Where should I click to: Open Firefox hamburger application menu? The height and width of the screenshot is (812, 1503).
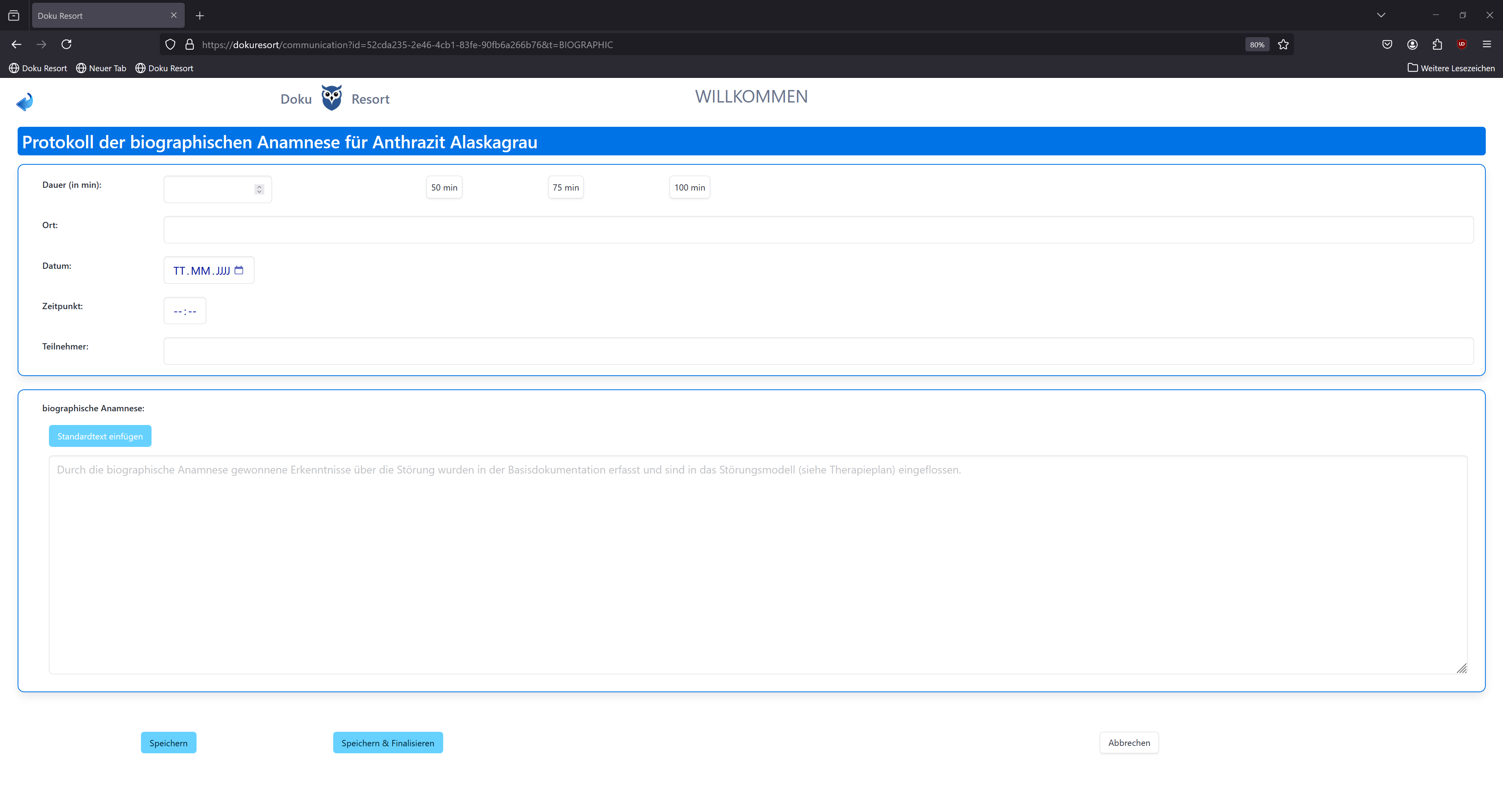pyautogui.click(x=1487, y=44)
